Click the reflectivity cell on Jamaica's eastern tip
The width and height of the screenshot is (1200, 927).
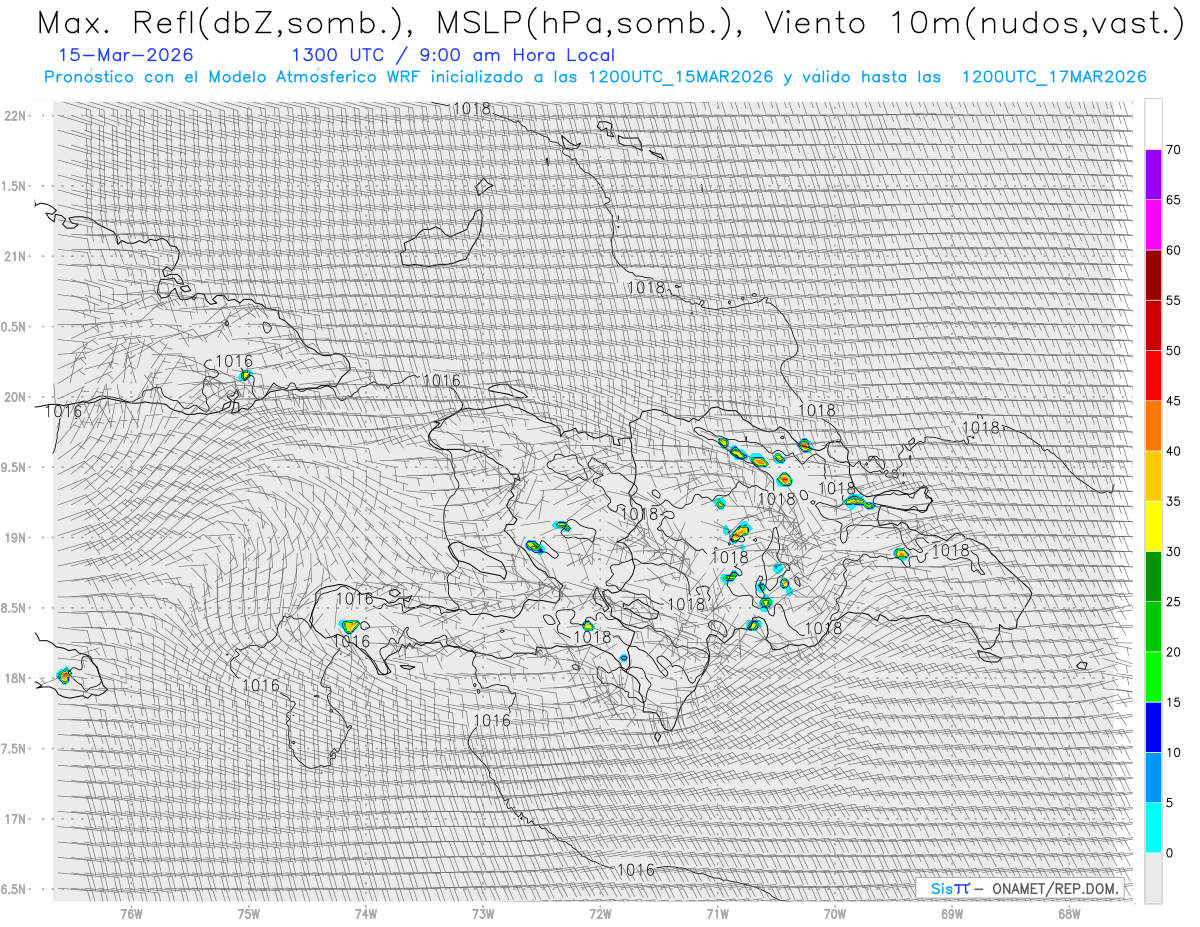click(x=65, y=676)
